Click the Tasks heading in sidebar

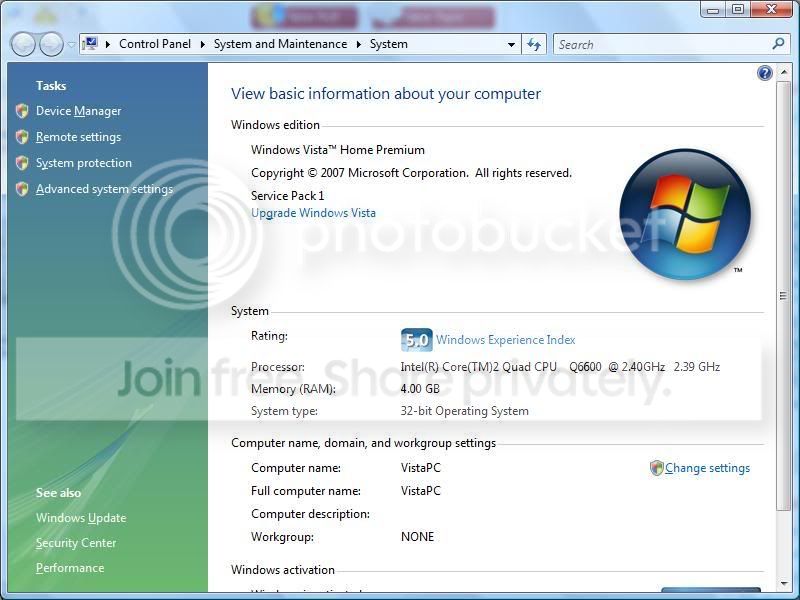pyautogui.click(x=51, y=86)
